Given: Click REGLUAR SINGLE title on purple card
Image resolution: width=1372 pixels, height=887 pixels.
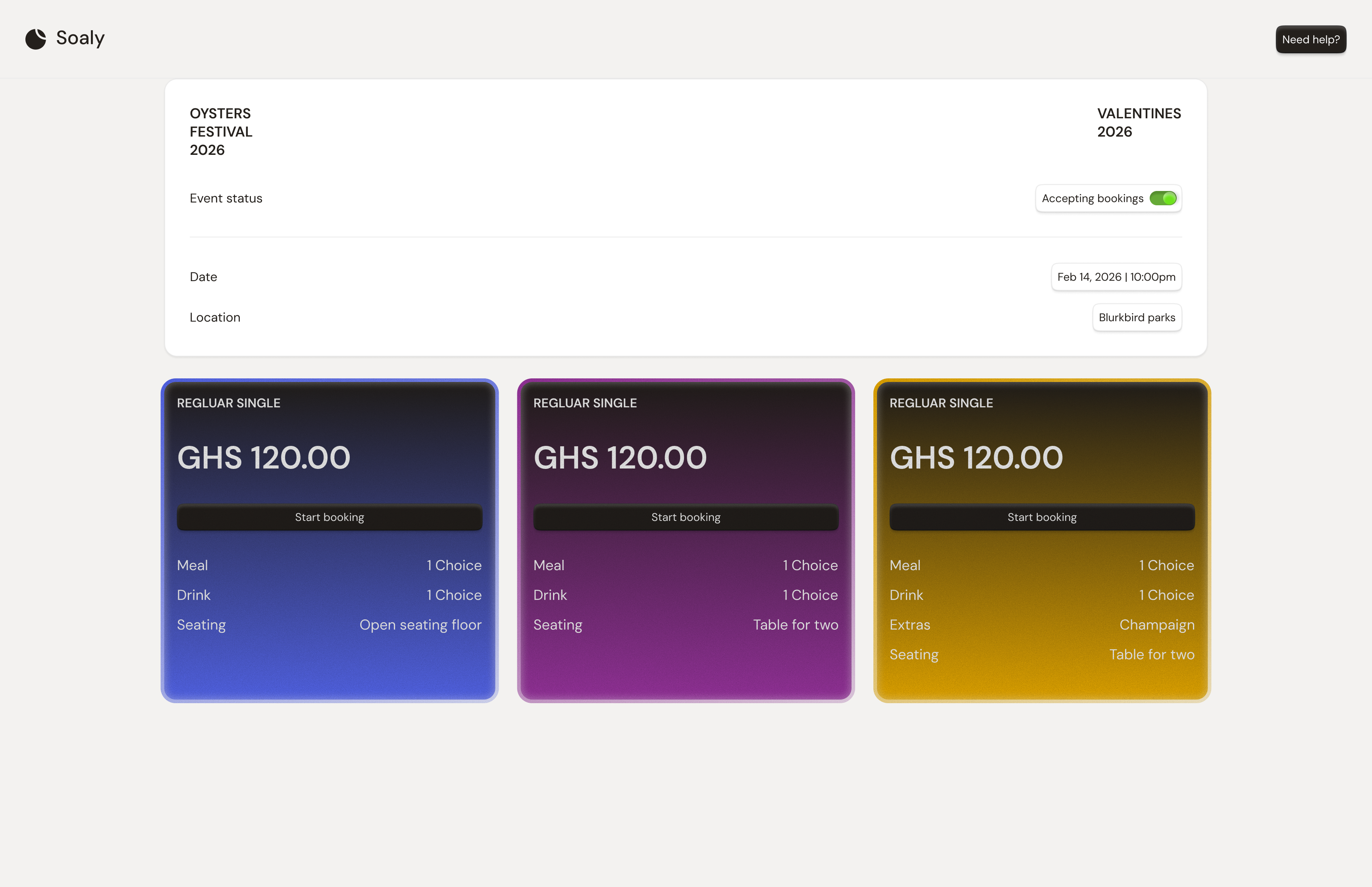Looking at the screenshot, I should [584, 403].
